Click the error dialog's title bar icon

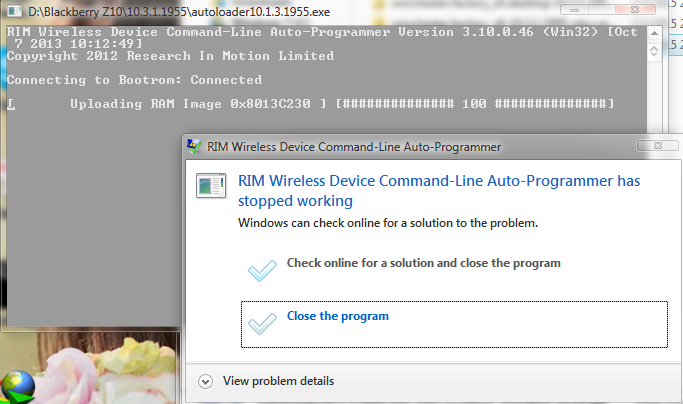coord(195,146)
